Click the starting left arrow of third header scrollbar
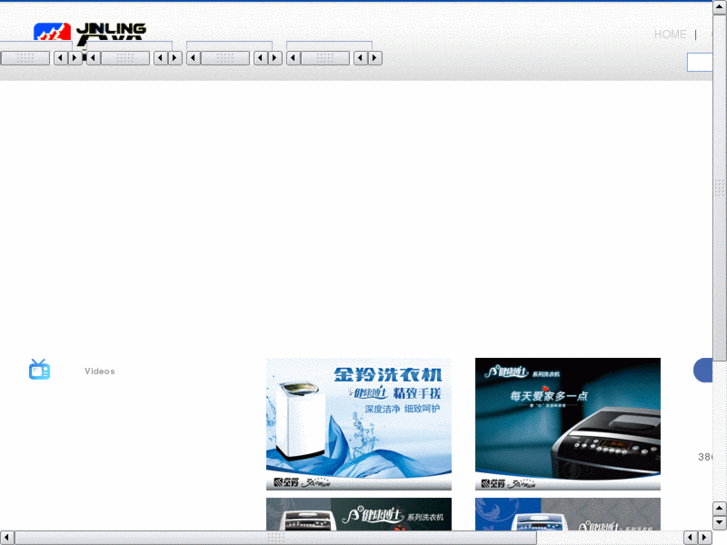This screenshot has width=727, height=545. (193, 58)
